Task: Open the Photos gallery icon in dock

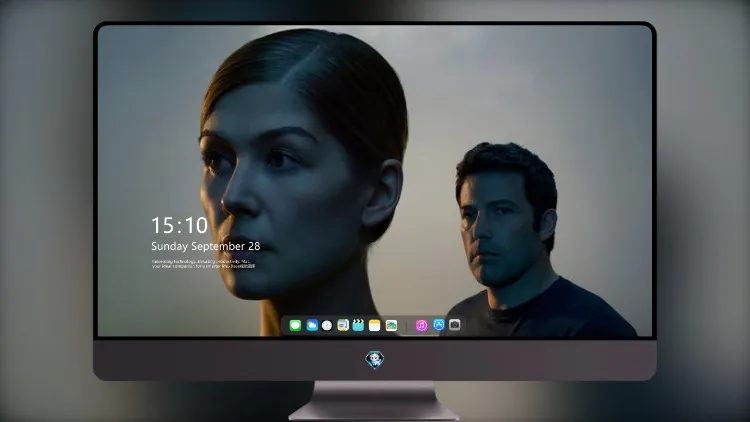Action: pos(391,326)
